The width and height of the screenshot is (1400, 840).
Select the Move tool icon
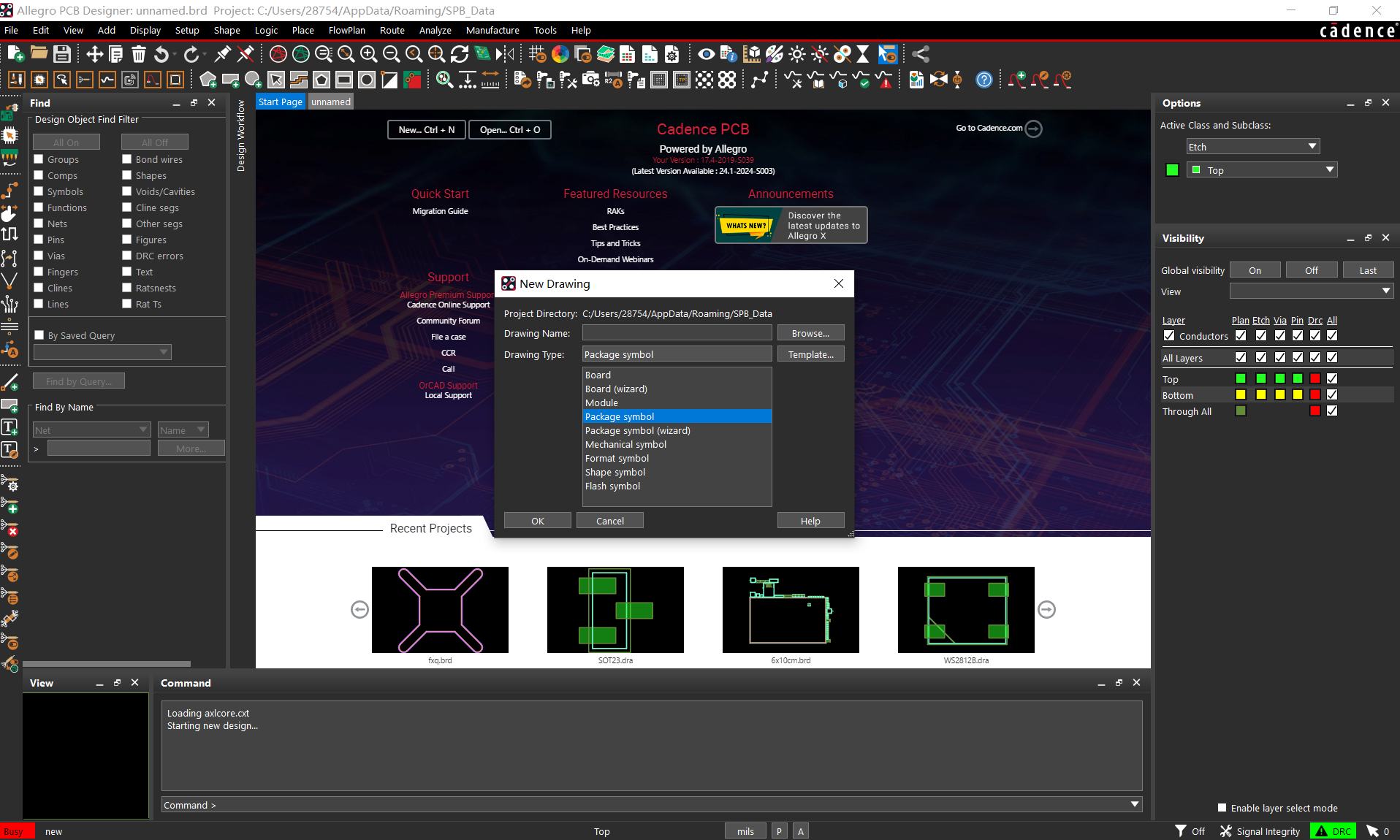point(94,54)
